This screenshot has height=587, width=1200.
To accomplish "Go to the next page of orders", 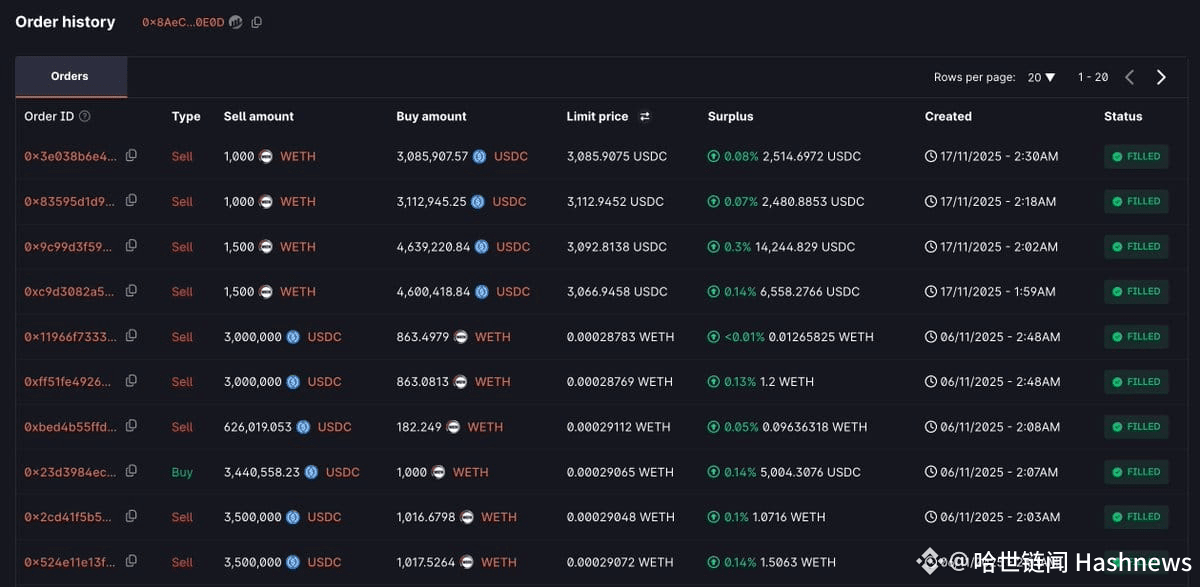I will pos(1161,77).
